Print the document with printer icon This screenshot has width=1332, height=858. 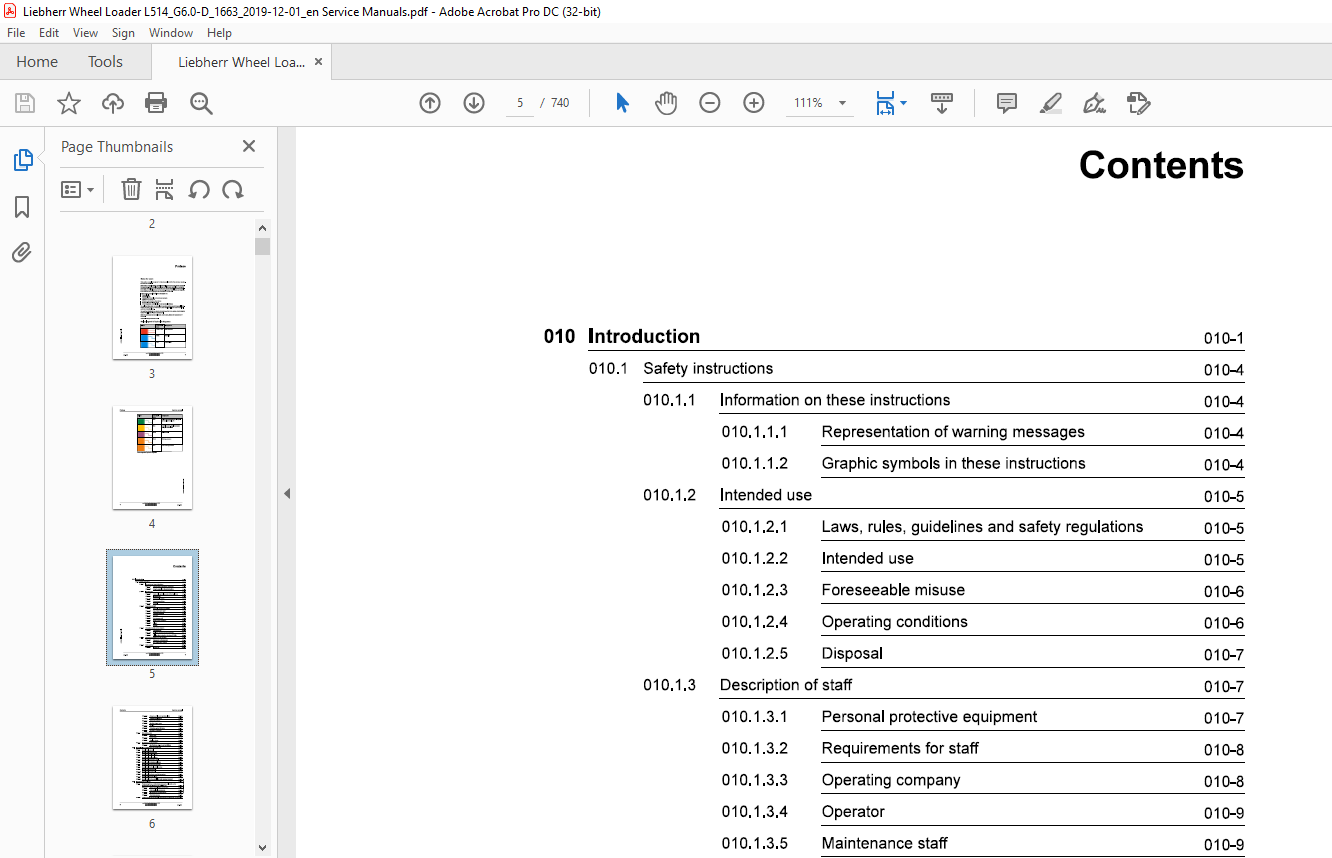[x=156, y=103]
